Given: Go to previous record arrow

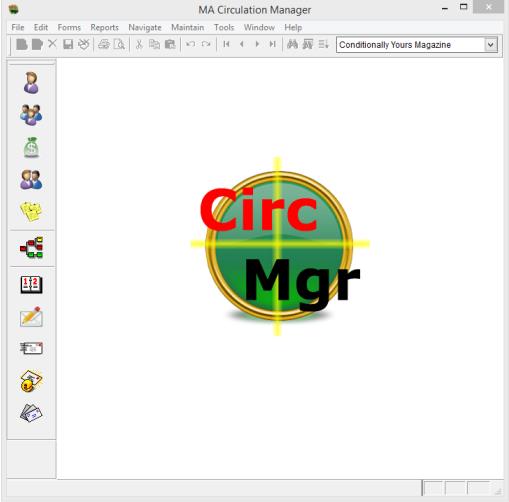Looking at the screenshot, I should pos(242,44).
